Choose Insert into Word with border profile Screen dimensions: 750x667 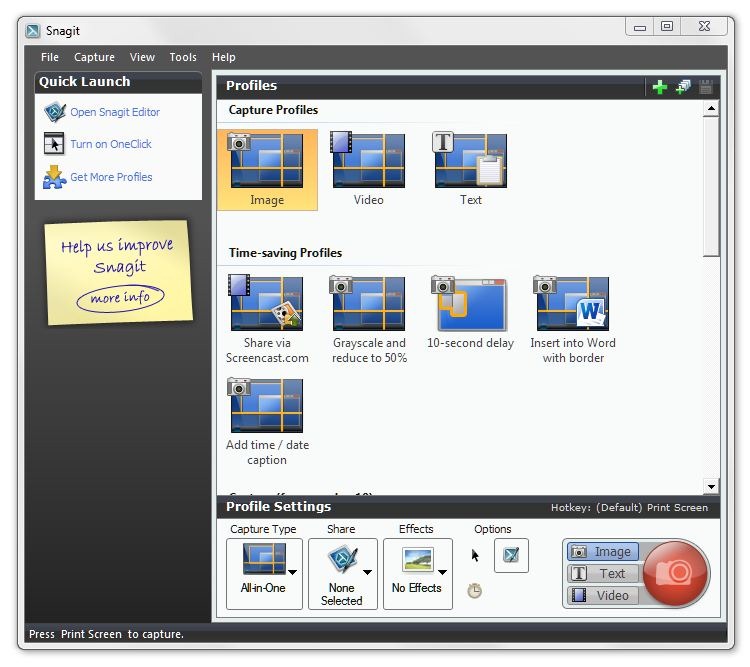click(x=573, y=319)
